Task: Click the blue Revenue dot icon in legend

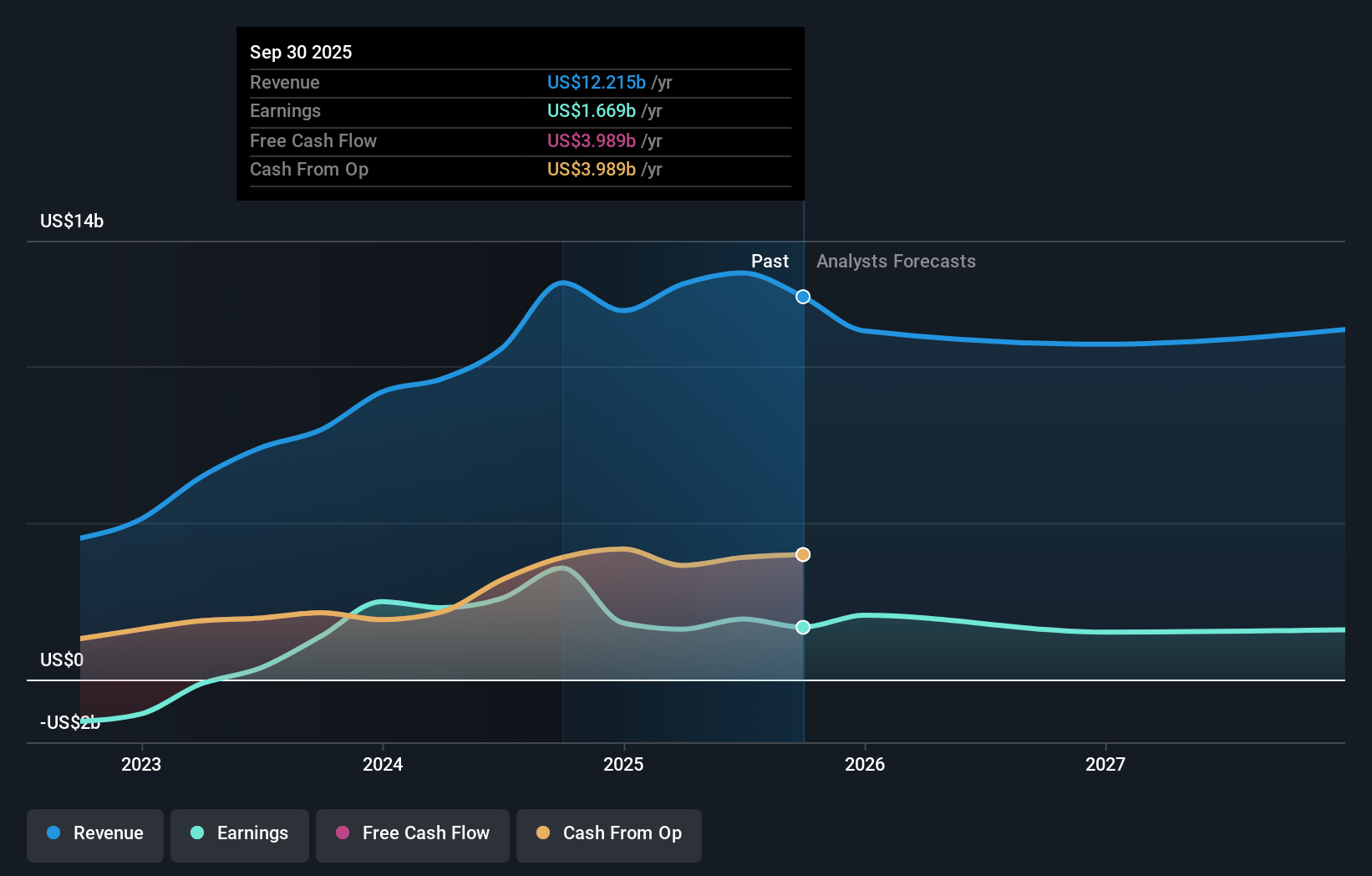Action: (x=54, y=834)
